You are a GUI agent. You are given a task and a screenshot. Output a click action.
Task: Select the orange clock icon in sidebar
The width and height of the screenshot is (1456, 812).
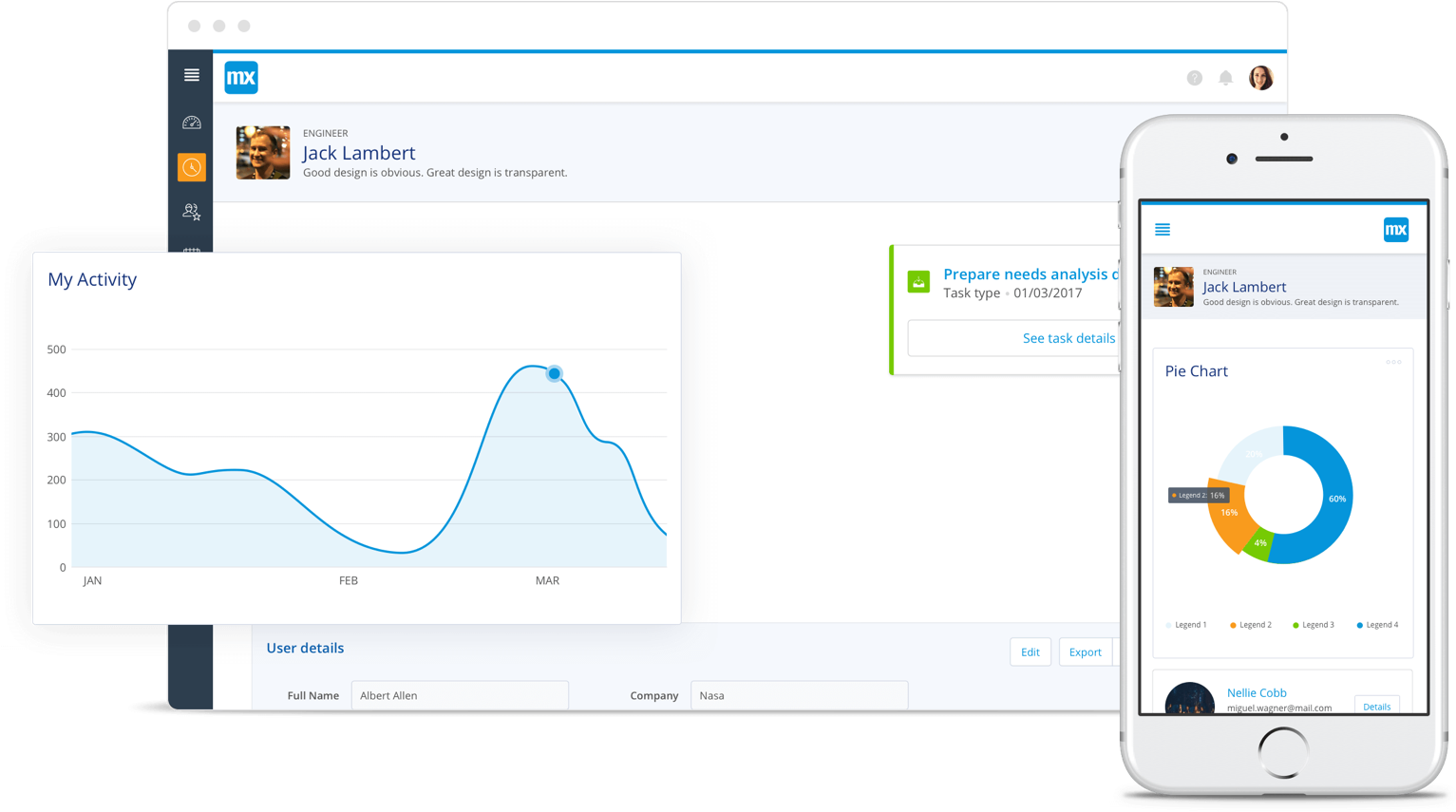pos(191,167)
